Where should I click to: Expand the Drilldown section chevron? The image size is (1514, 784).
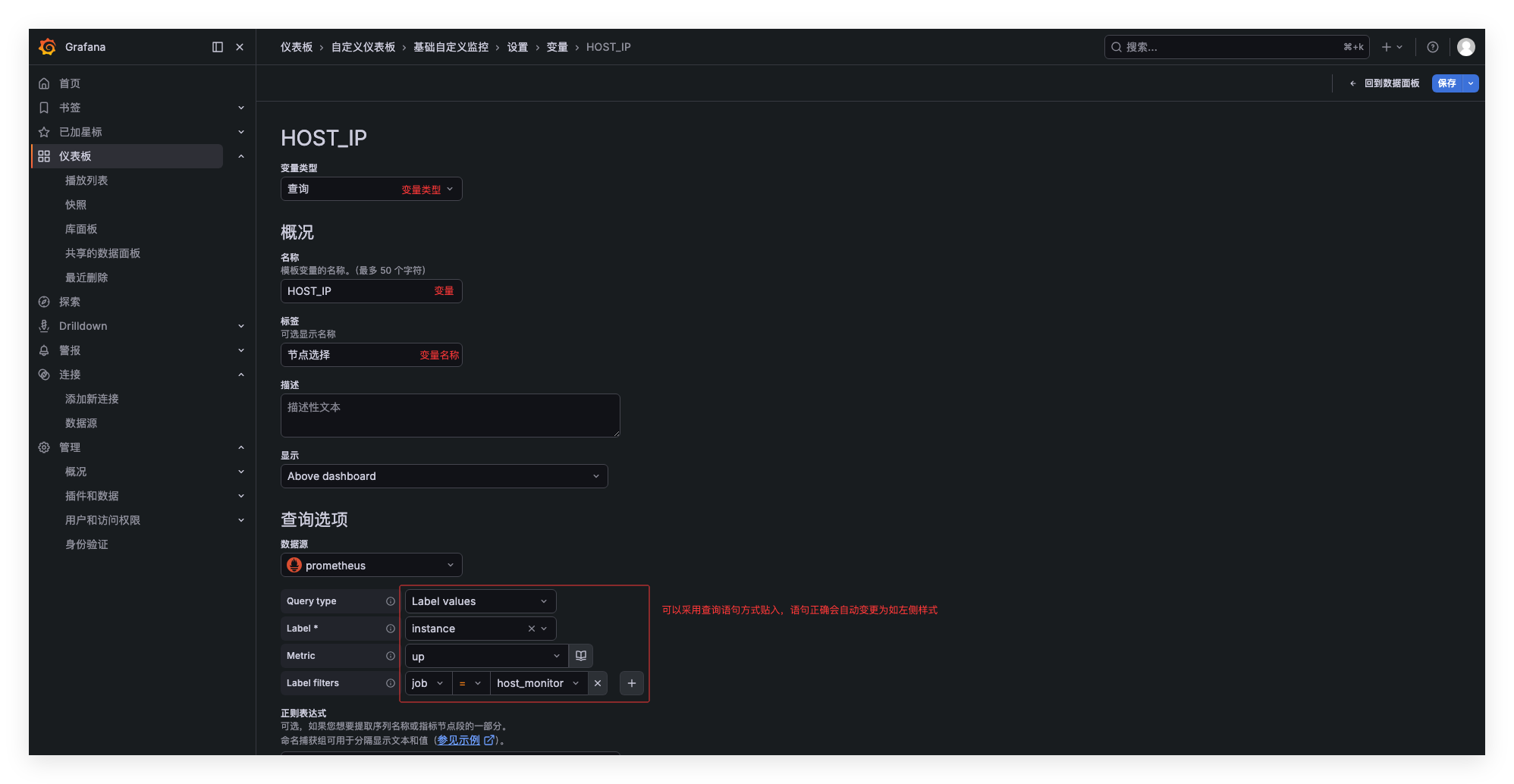(241, 326)
